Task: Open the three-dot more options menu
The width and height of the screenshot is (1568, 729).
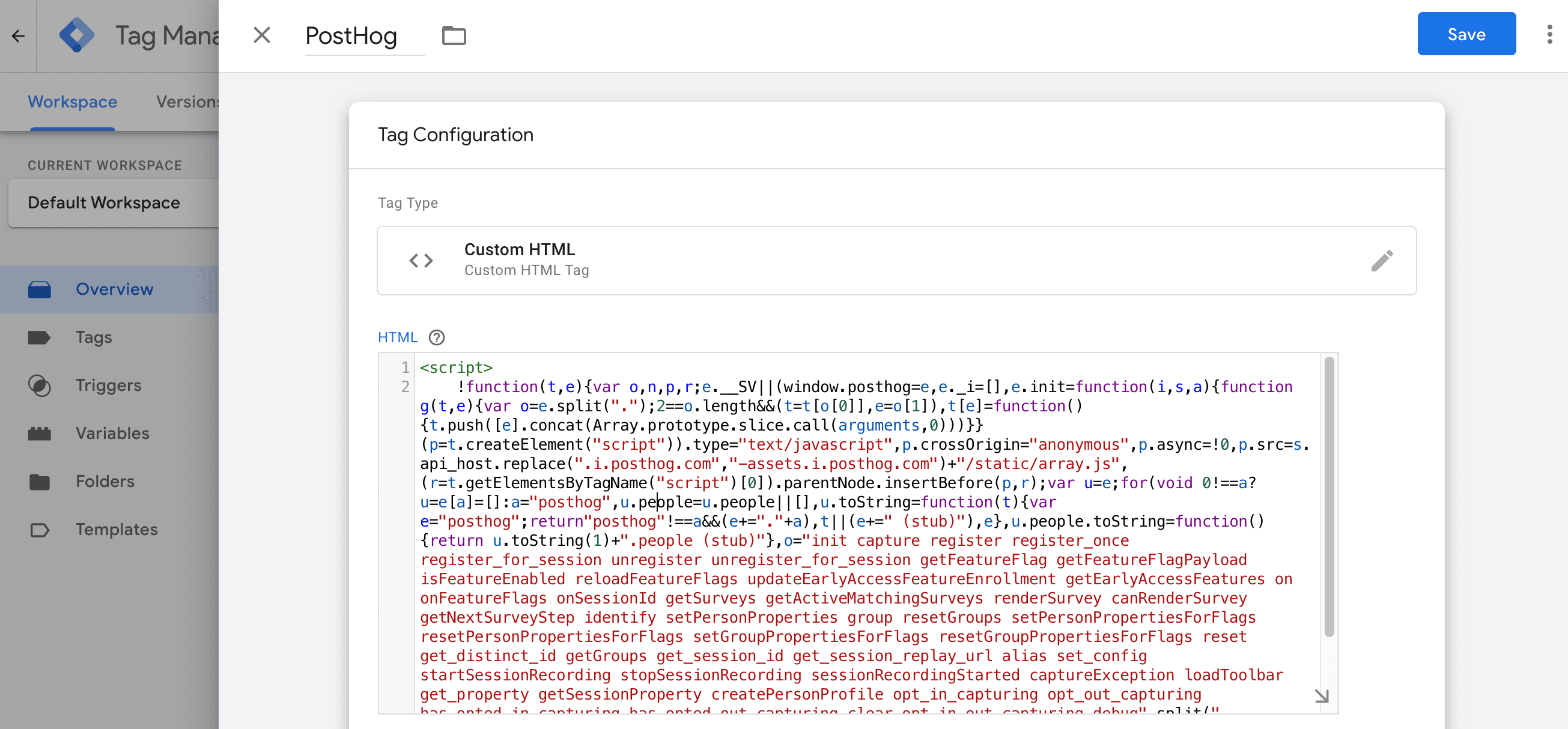Action: click(1549, 35)
